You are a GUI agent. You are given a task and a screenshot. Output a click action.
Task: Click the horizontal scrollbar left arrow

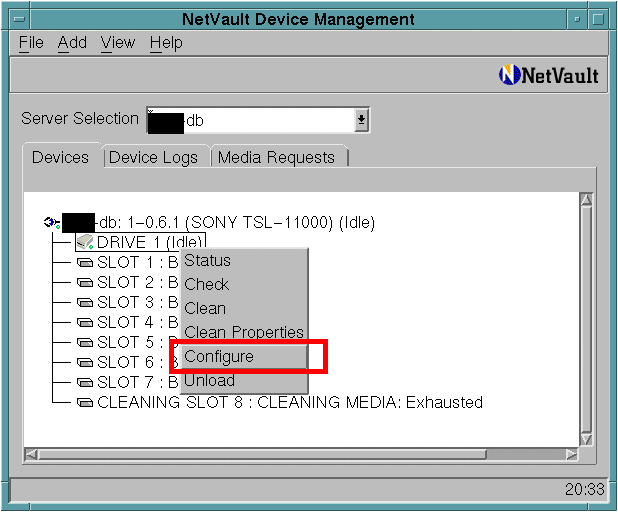(x=31, y=454)
